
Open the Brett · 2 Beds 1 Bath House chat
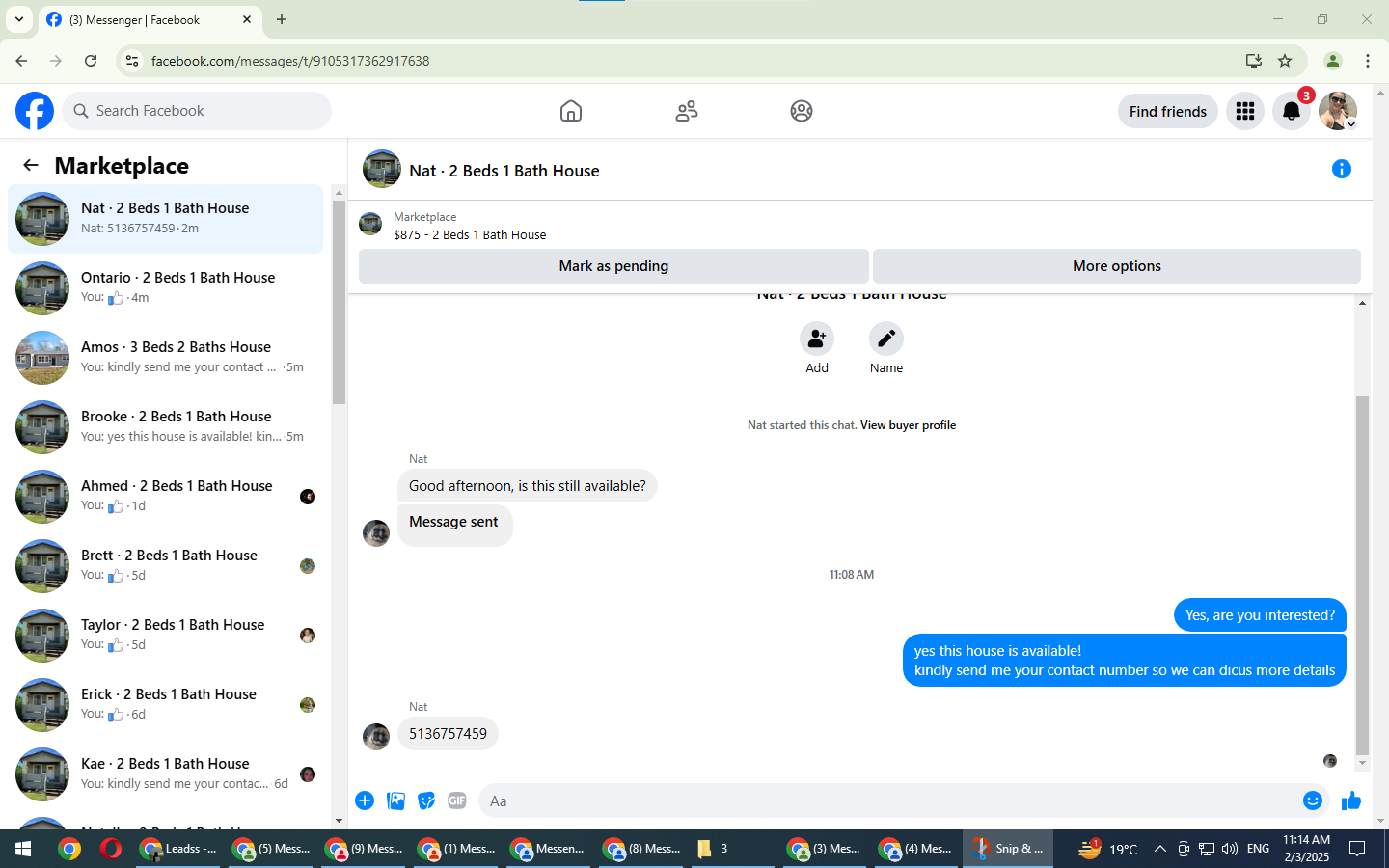165,566
